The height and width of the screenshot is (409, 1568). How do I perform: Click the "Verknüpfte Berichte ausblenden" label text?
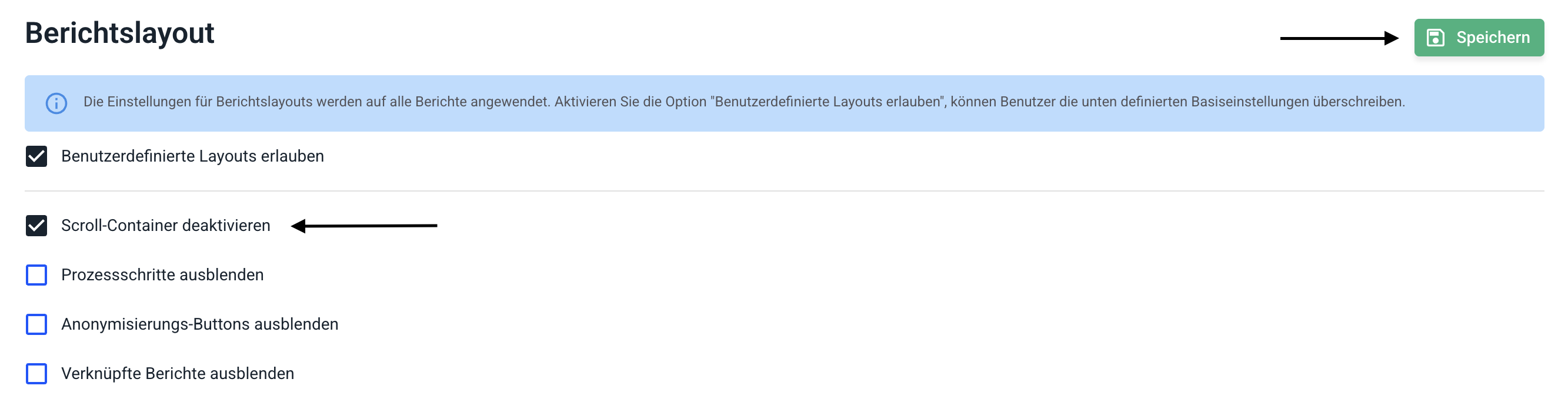178,373
